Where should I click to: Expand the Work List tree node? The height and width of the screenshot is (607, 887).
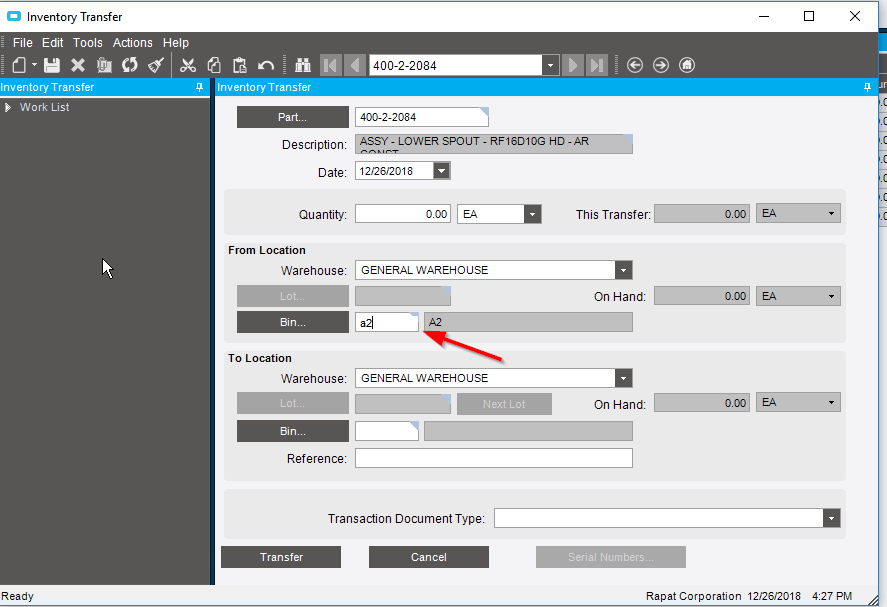[x=8, y=107]
